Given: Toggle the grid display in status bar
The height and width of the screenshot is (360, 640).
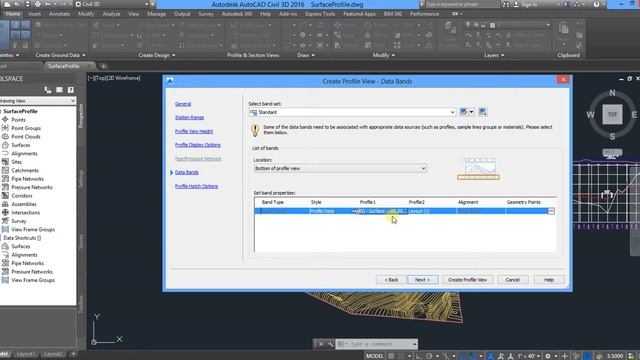Looking at the screenshot, I should coord(391,356).
